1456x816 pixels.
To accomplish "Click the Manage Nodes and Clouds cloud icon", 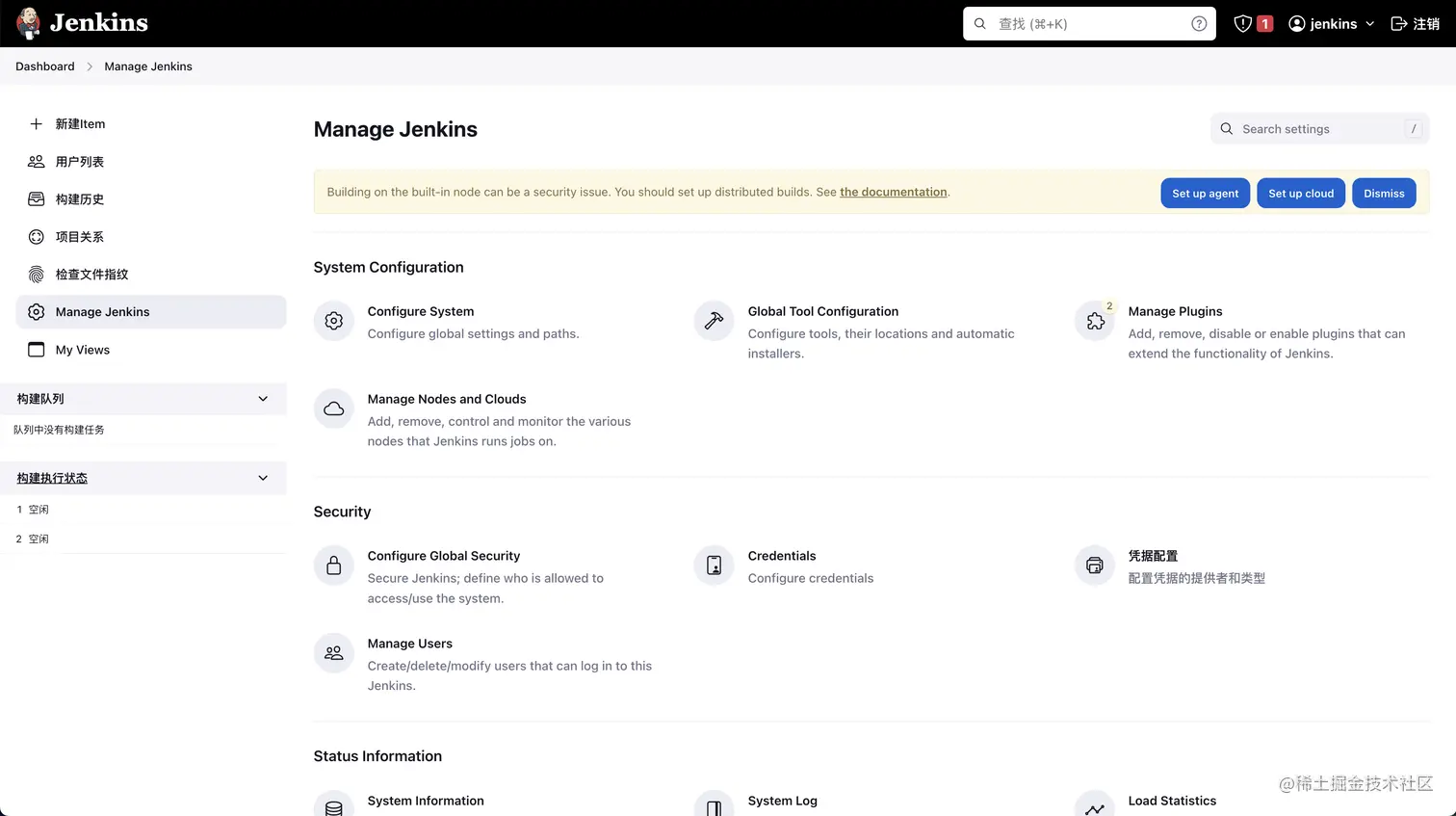I will tap(334, 408).
